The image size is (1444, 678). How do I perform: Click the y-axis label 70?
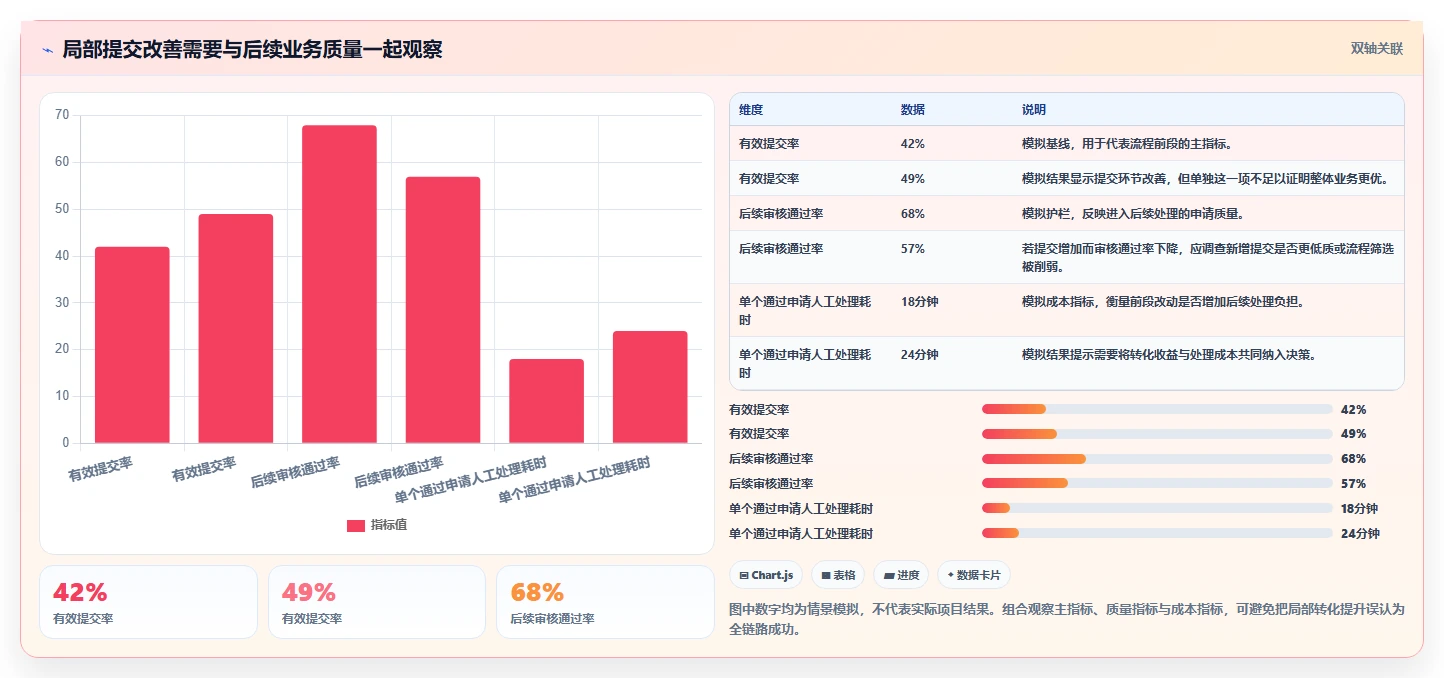pyautogui.click(x=62, y=115)
